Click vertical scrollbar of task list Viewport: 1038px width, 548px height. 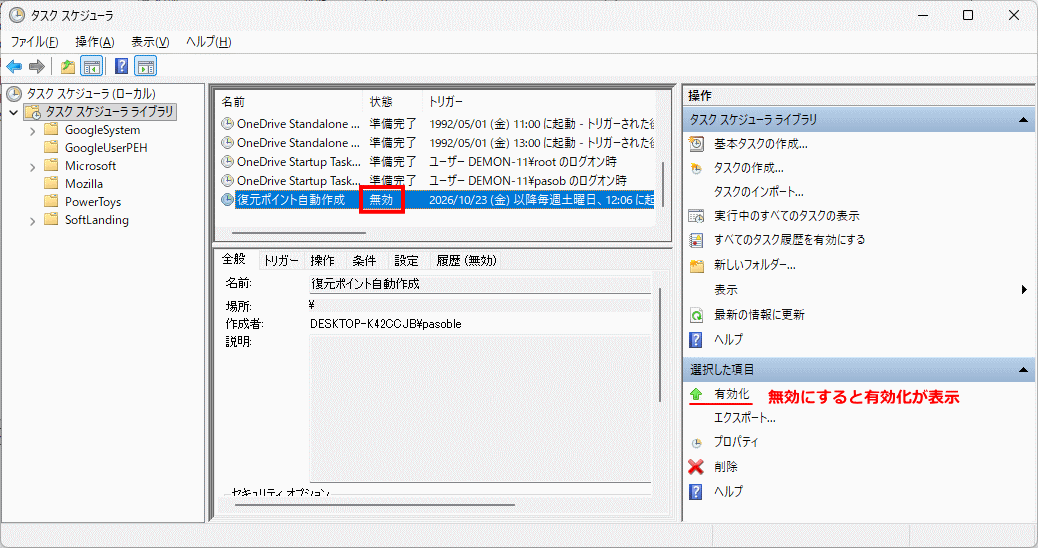tap(663, 184)
